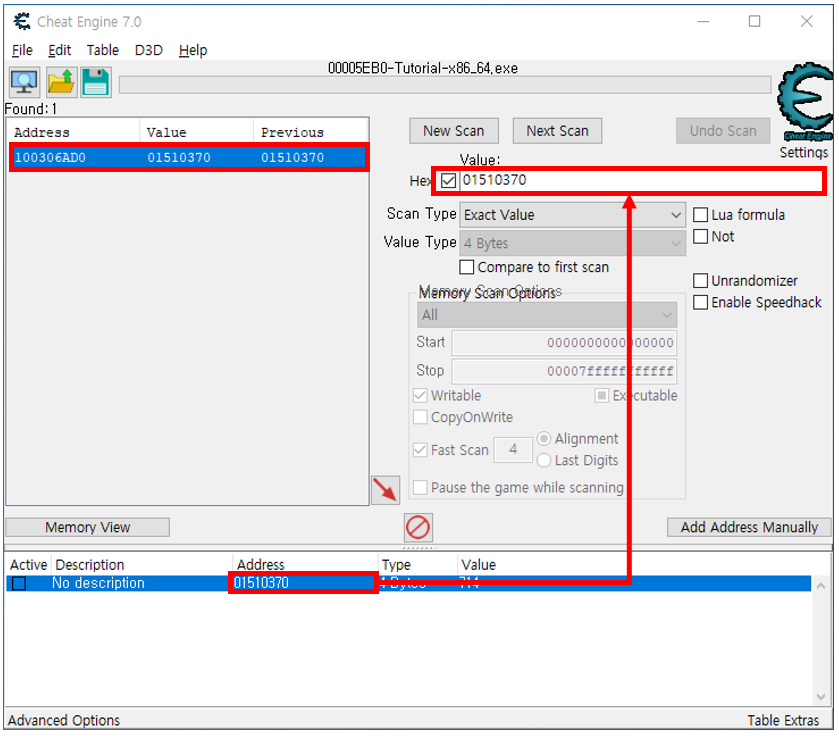This screenshot has width=839, height=736.
Task: Enable the Lua formula checkbox
Action: (x=700, y=215)
